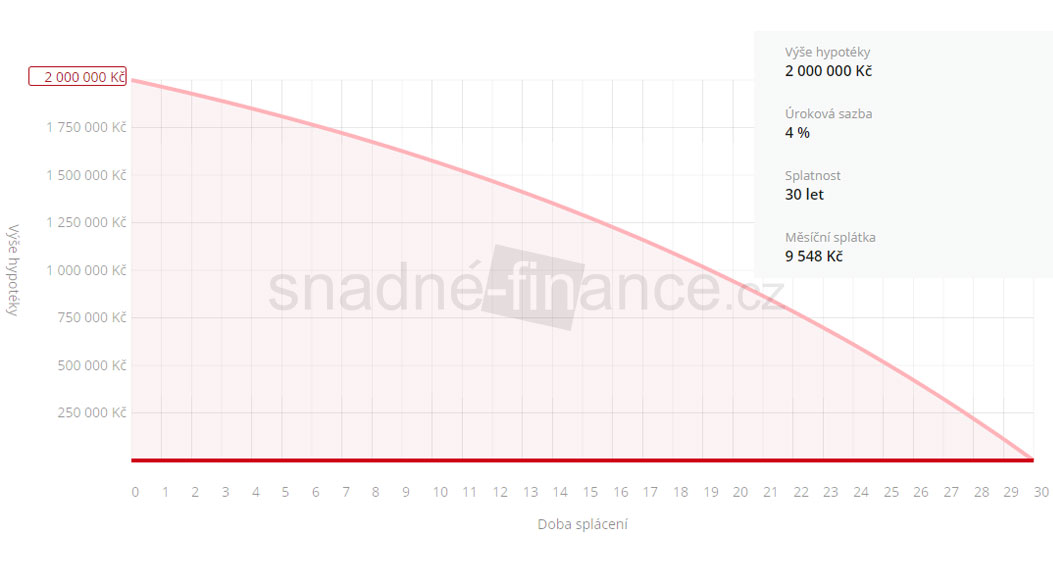
Task: Click the "Měsíční splátka" label in the panel
Action: (830, 237)
